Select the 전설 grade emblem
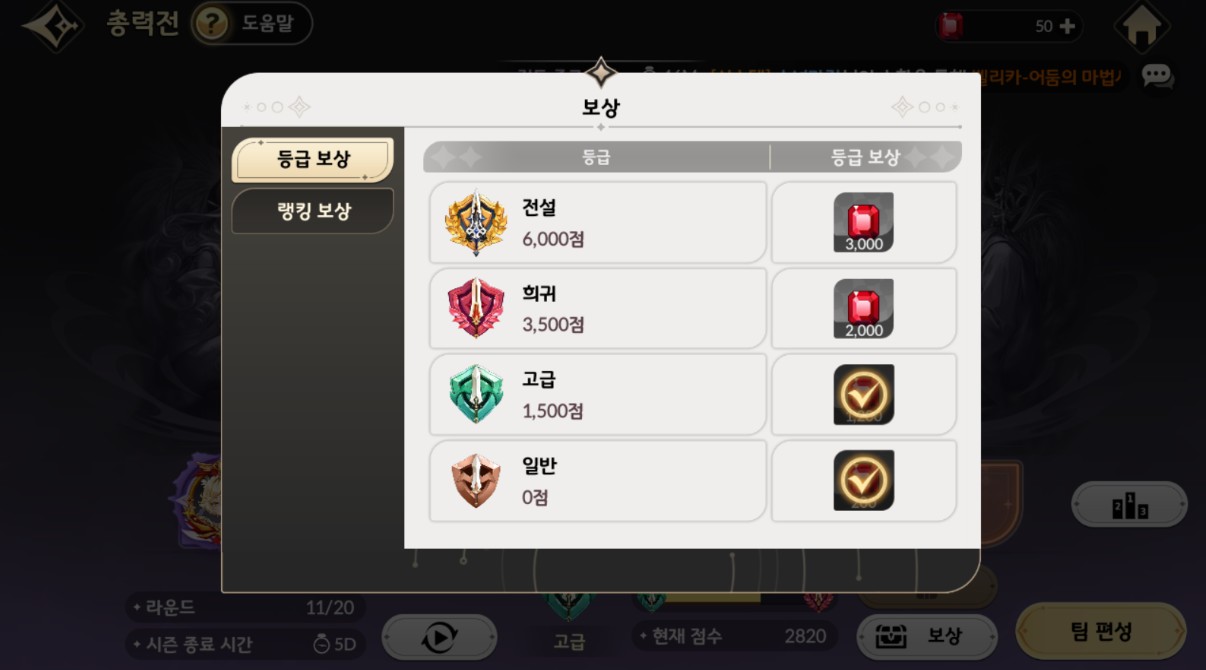The image size is (1206, 670). (x=475, y=222)
